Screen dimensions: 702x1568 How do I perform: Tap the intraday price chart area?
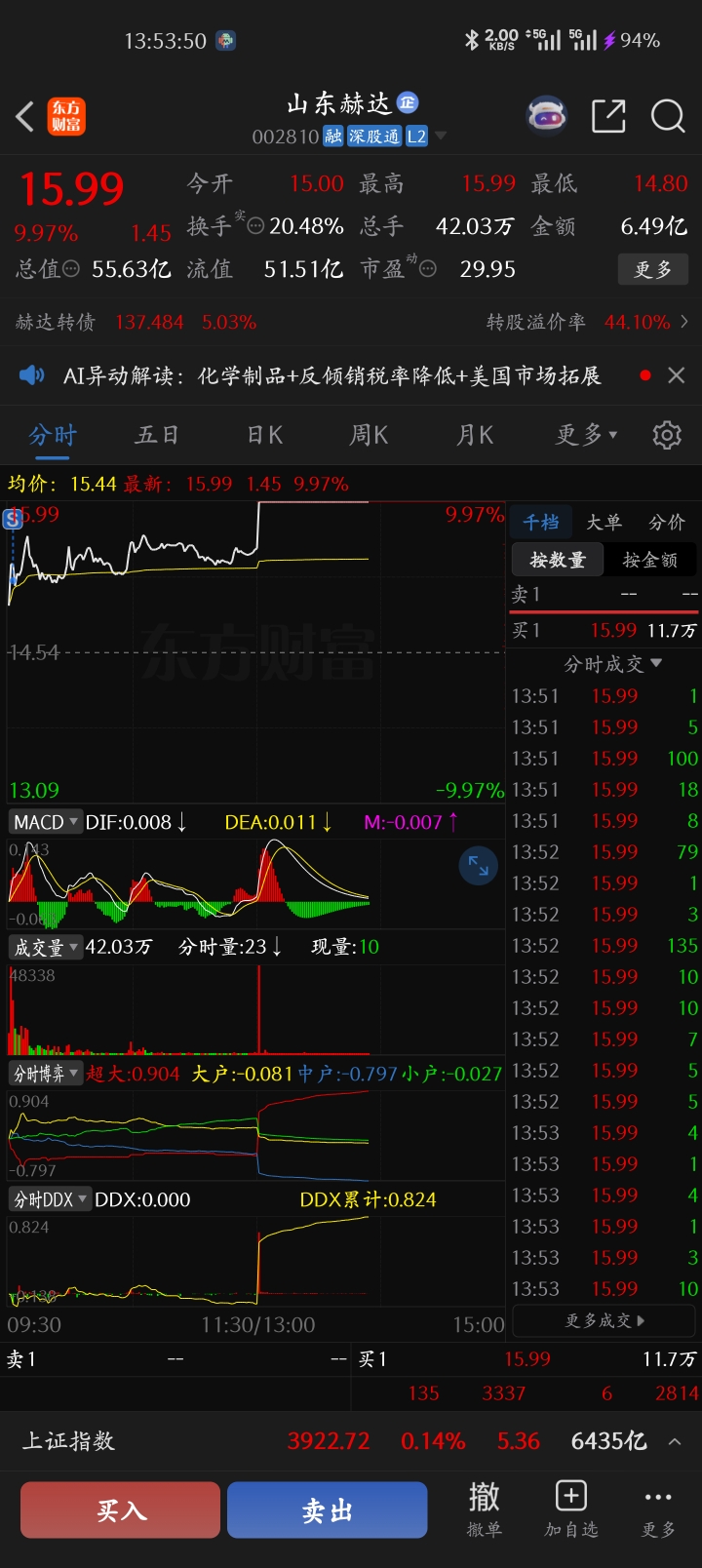pos(256,651)
